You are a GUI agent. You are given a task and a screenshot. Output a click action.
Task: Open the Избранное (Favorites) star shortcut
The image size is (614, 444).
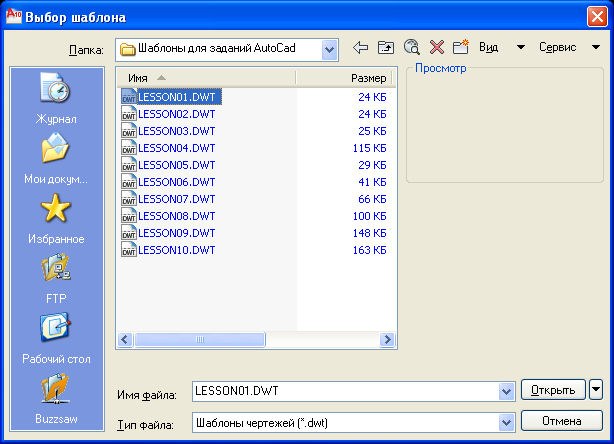click(56, 218)
